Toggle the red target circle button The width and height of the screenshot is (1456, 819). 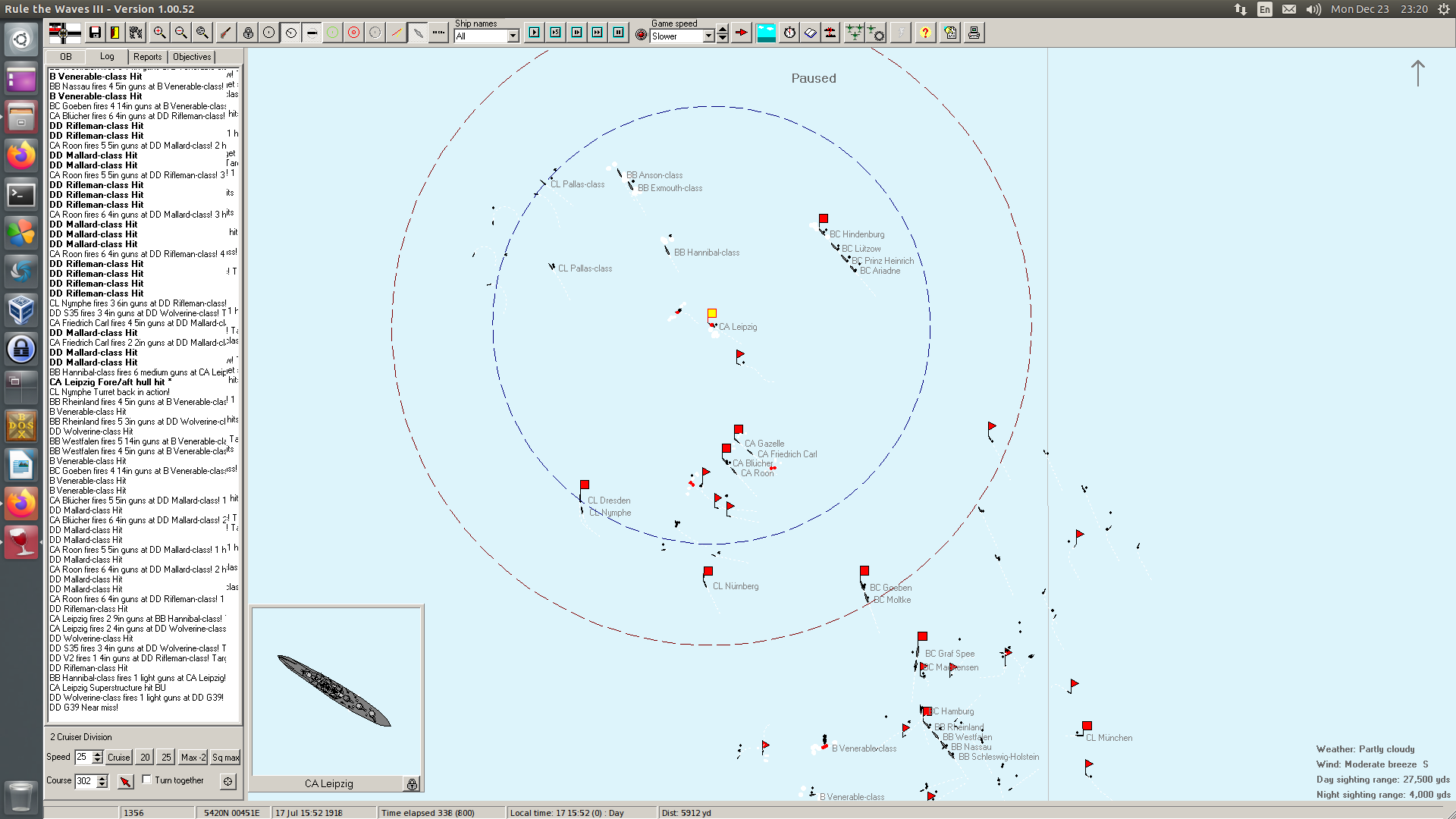point(353,33)
